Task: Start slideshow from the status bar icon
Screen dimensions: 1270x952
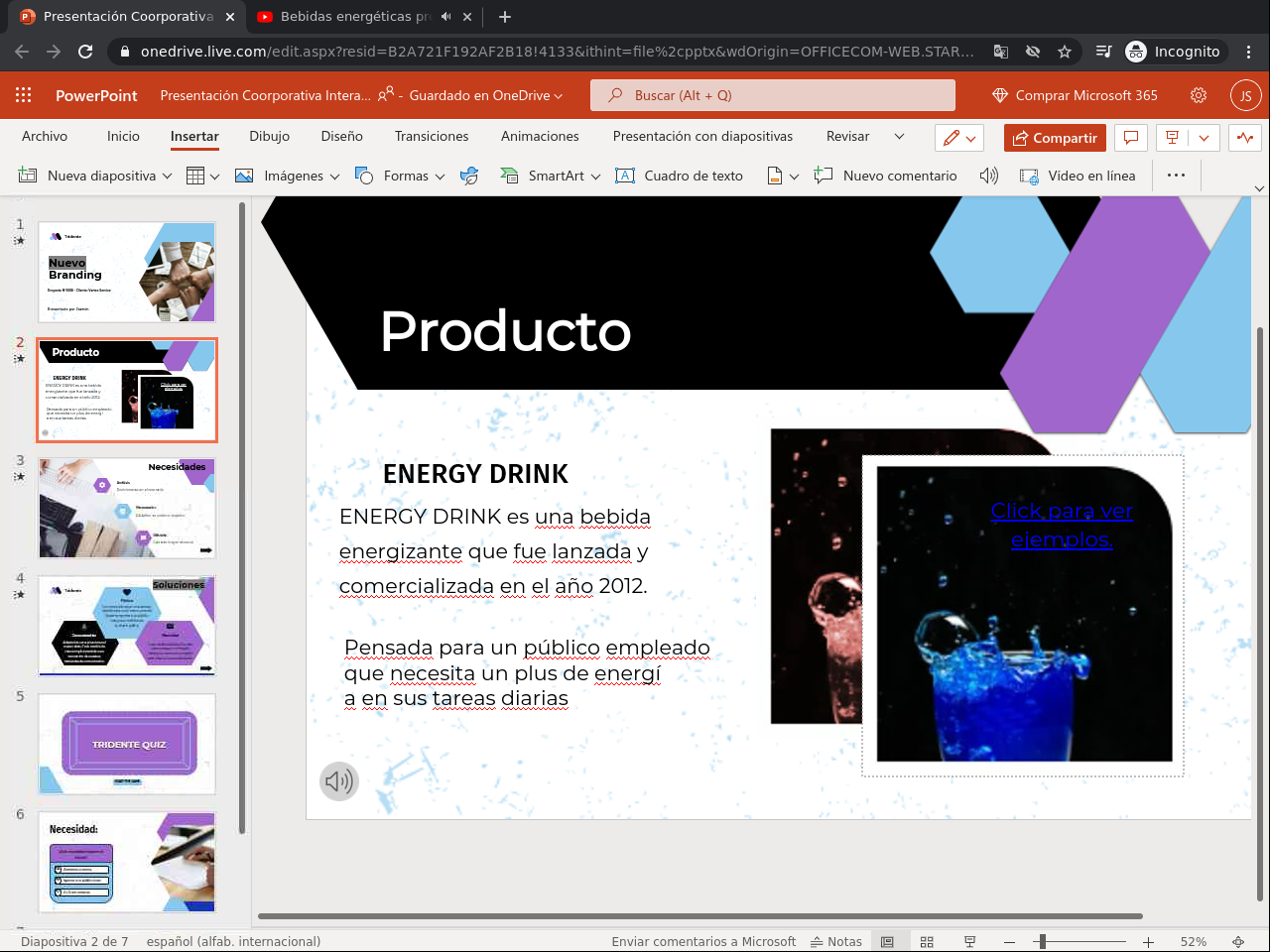Action: pos(969,941)
